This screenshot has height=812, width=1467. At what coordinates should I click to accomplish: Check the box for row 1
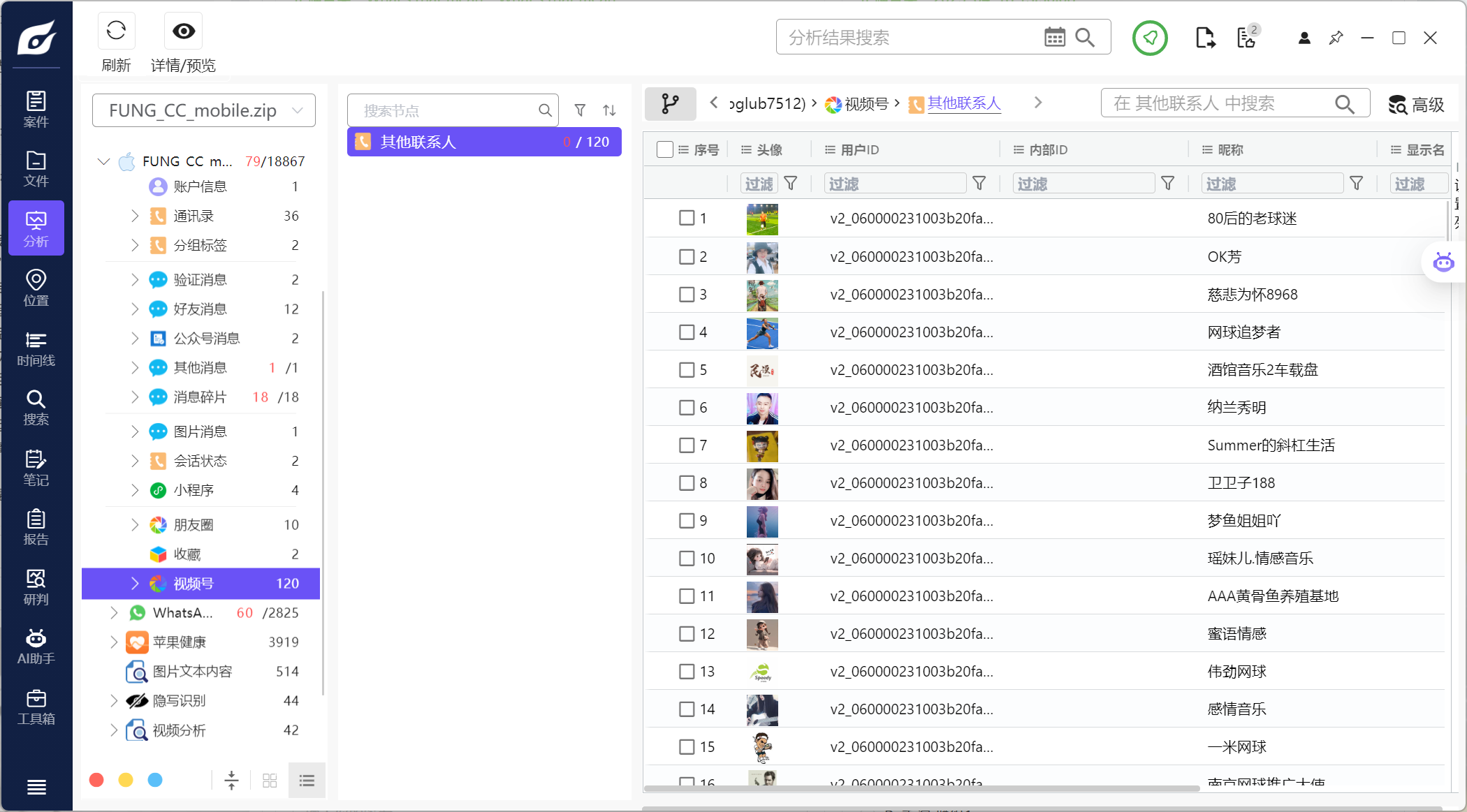[x=687, y=218]
